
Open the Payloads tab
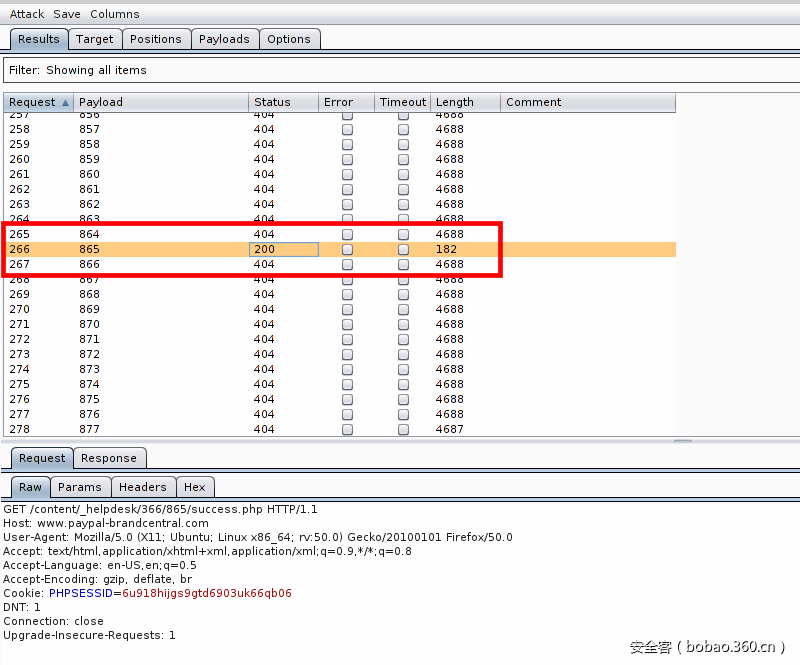coord(224,39)
